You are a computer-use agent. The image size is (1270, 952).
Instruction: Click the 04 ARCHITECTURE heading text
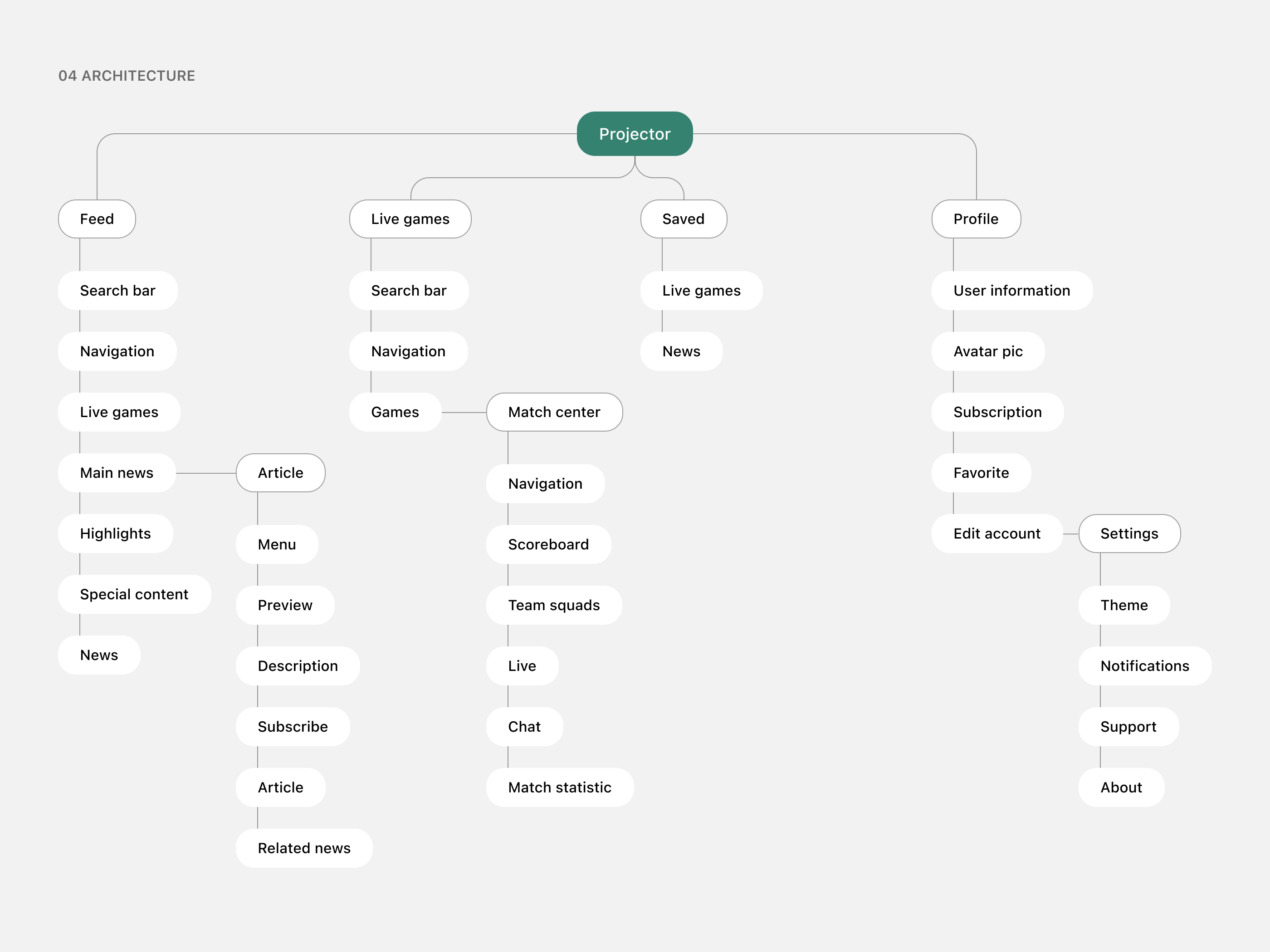[x=127, y=76]
